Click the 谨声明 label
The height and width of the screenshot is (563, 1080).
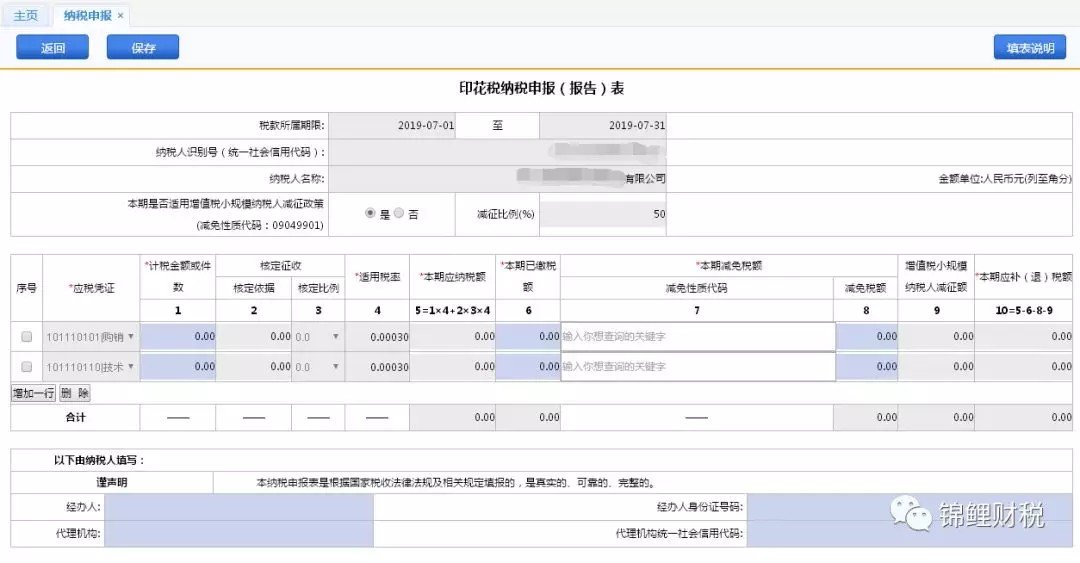click(112, 482)
